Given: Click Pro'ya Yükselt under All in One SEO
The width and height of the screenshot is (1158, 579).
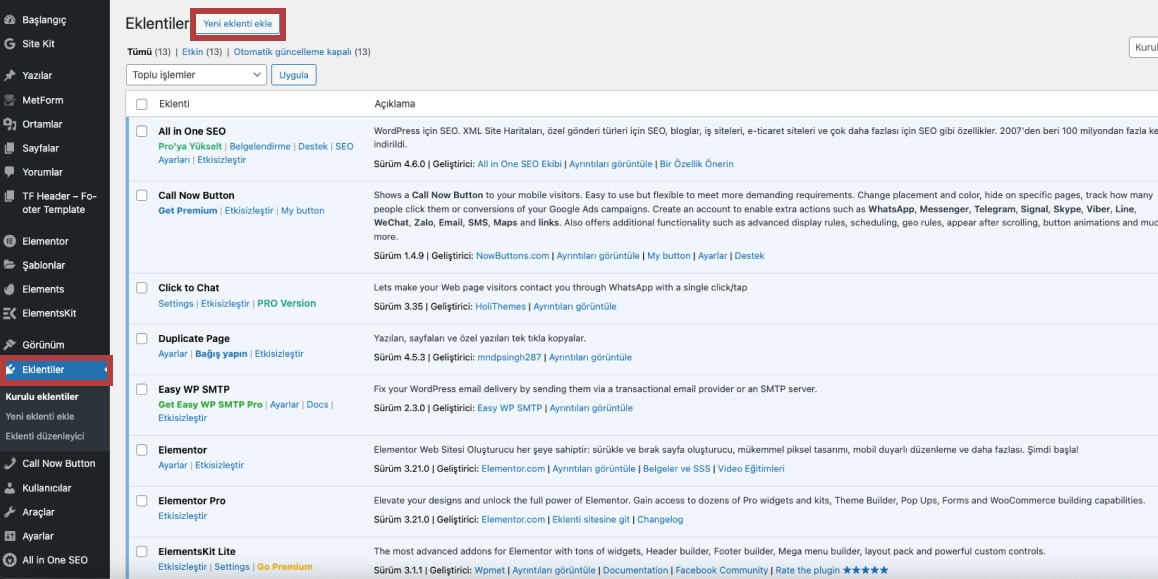Looking at the screenshot, I should click(190, 146).
